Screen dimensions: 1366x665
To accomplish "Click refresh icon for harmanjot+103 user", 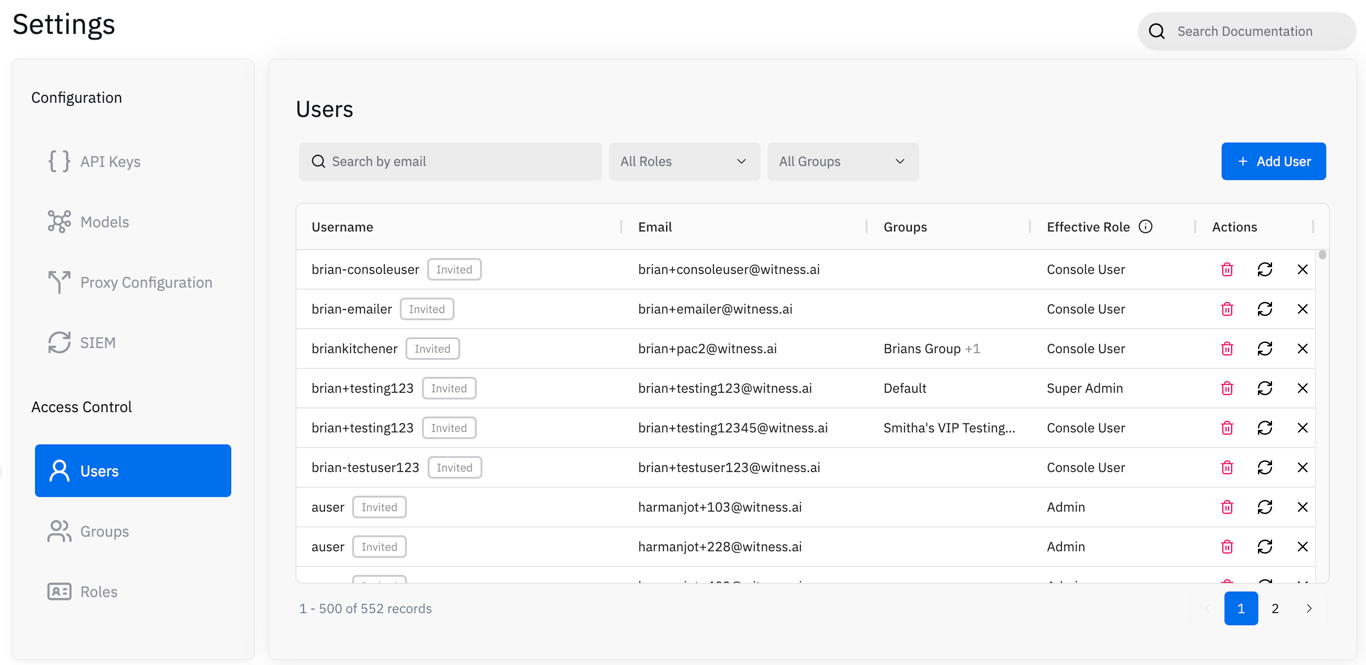I will 1265,507.
